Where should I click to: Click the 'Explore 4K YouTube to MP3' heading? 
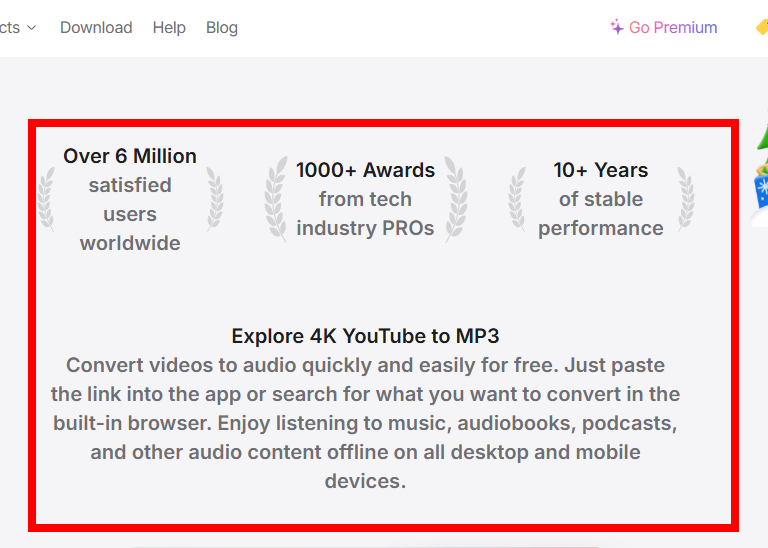[365, 336]
